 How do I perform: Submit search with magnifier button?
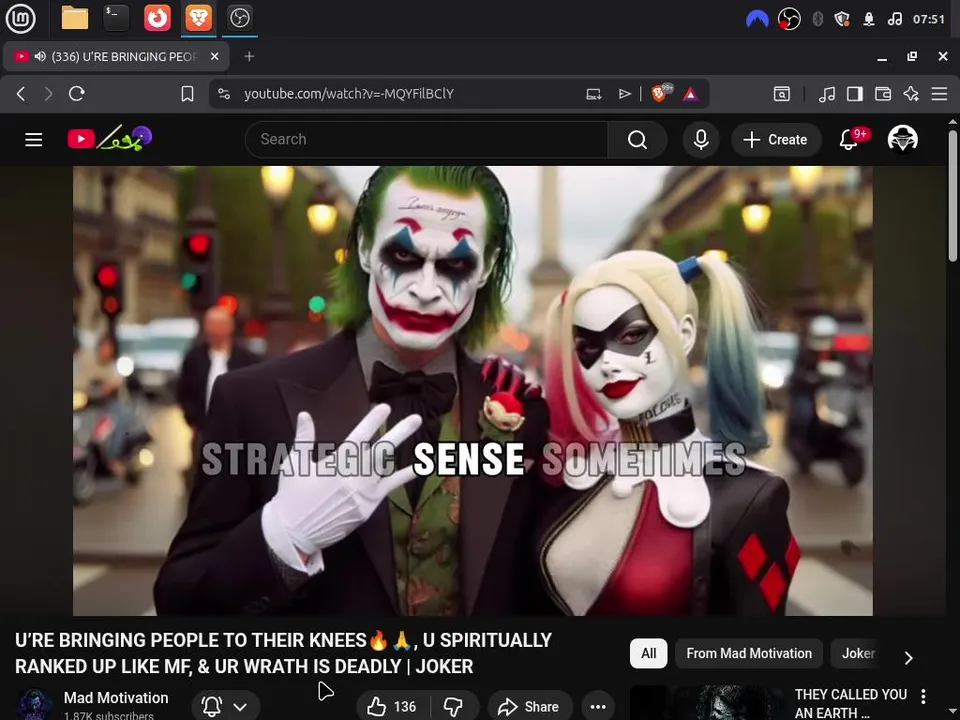(x=637, y=140)
